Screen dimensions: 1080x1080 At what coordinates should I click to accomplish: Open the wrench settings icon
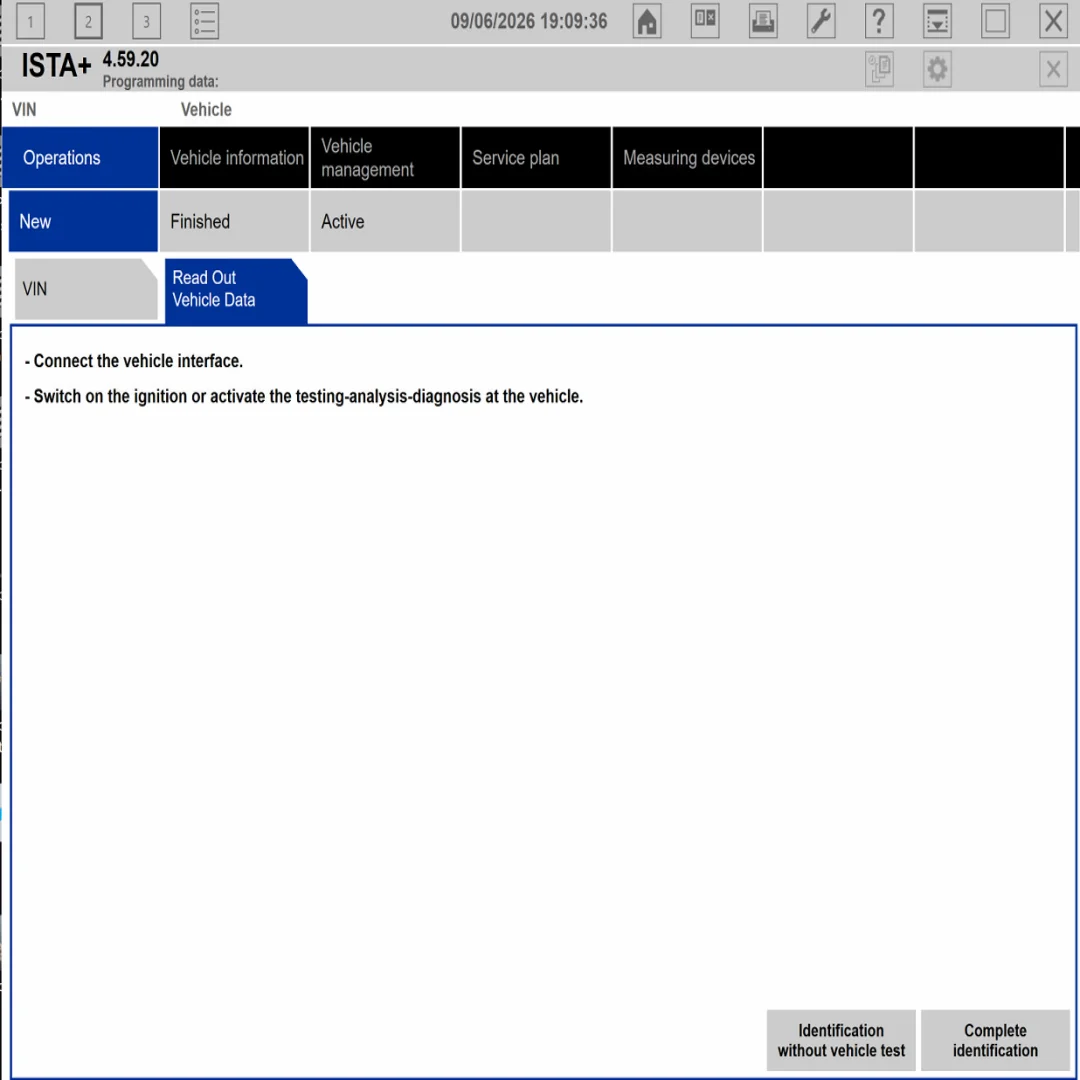click(x=821, y=21)
